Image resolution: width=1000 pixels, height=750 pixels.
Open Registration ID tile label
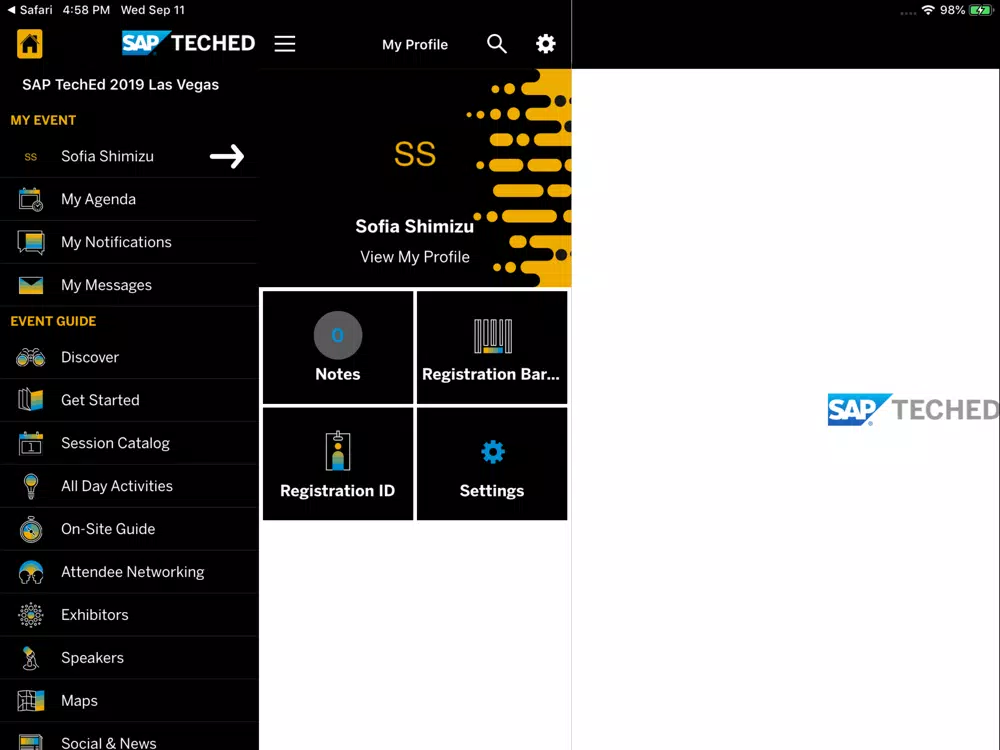tap(337, 491)
